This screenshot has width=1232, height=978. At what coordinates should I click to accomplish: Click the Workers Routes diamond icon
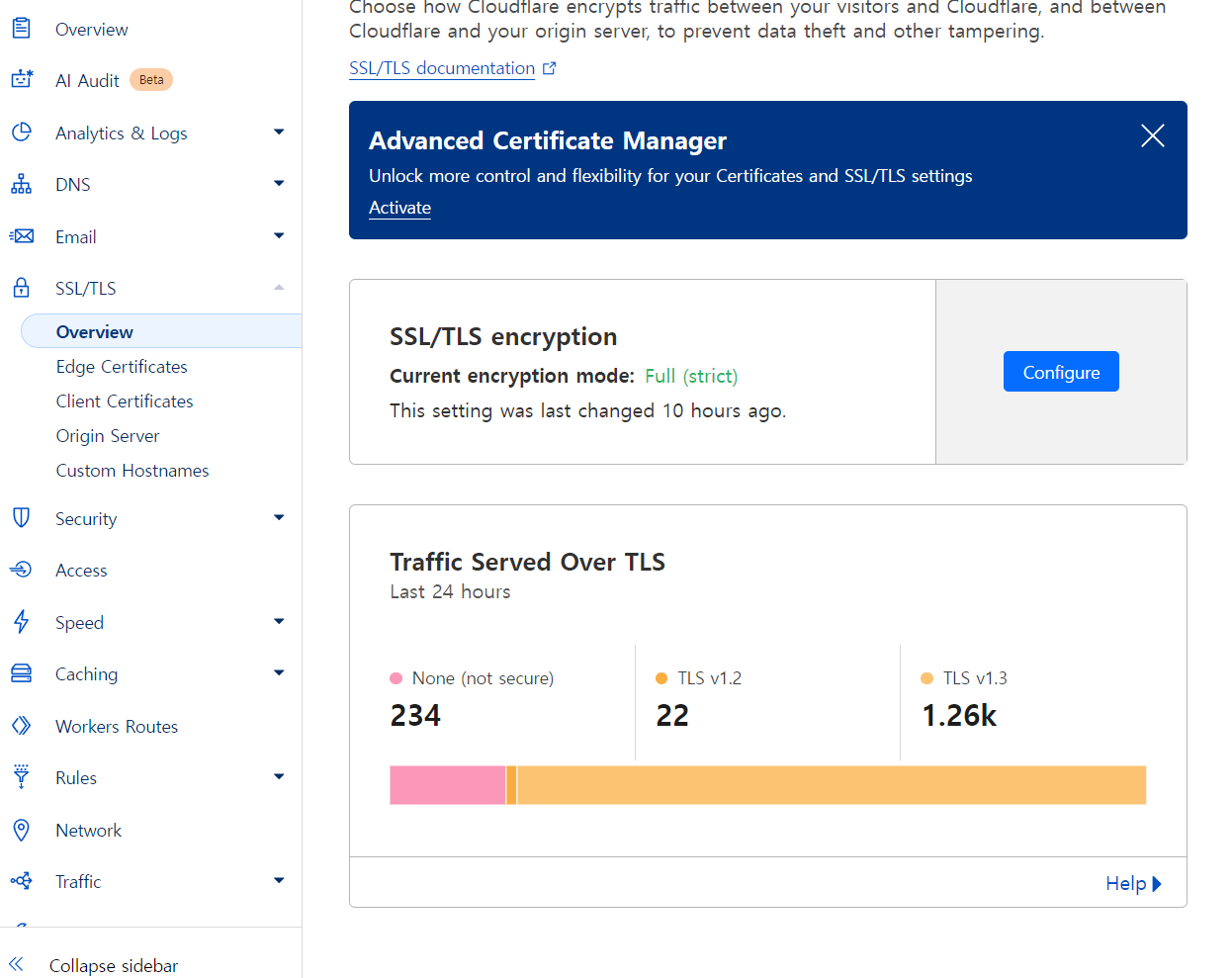(x=21, y=726)
